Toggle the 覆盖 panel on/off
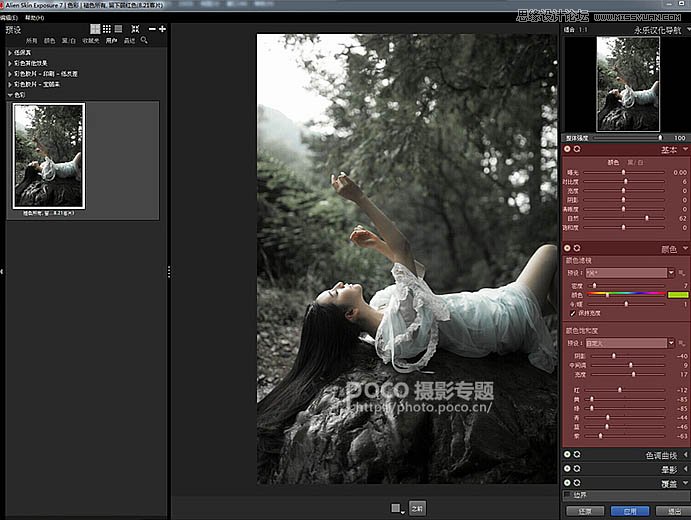Image resolution: width=691 pixels, height=520 pixels. [x=567, y=483]
